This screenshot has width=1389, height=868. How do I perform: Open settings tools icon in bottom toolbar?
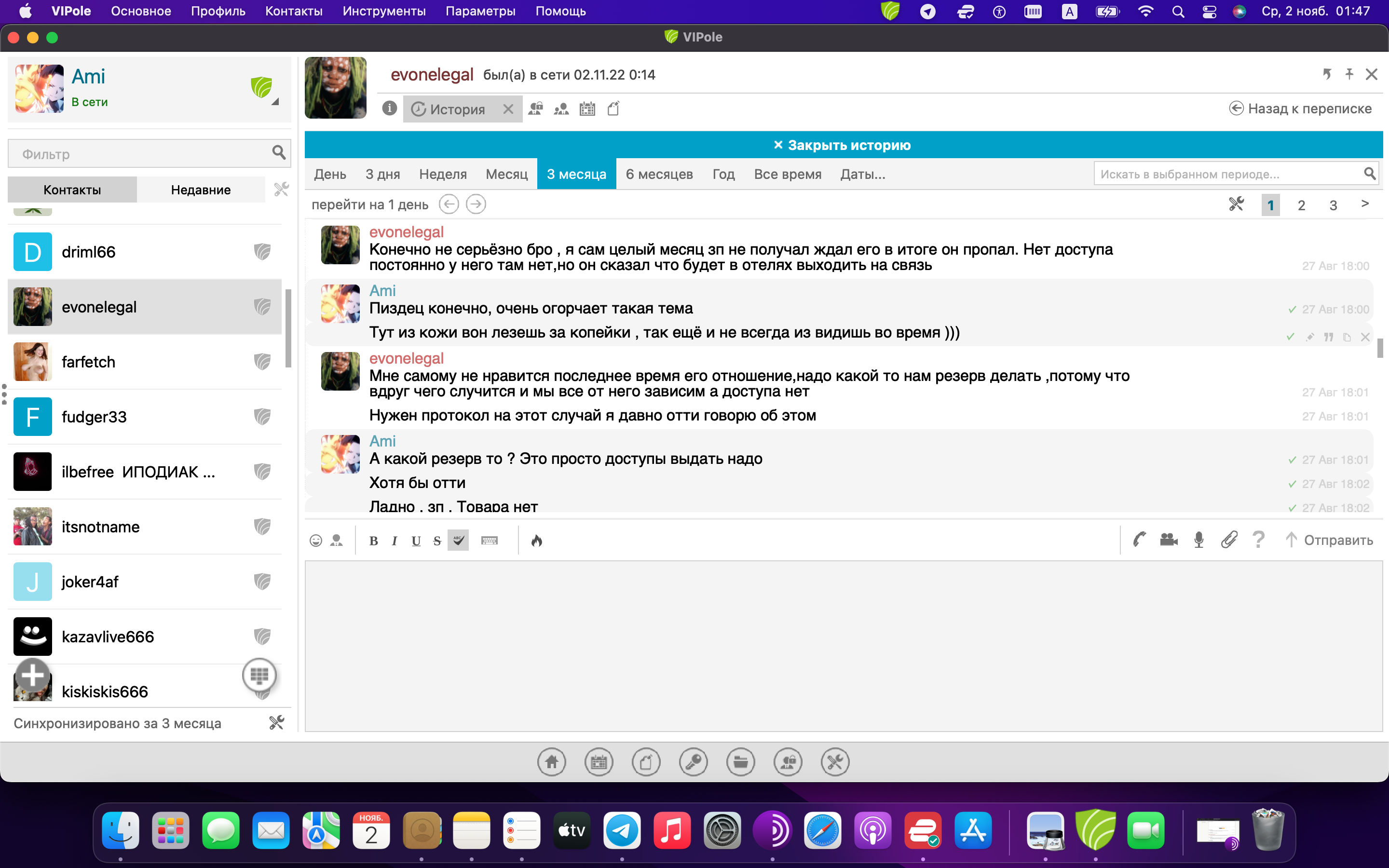coord(835,762)
